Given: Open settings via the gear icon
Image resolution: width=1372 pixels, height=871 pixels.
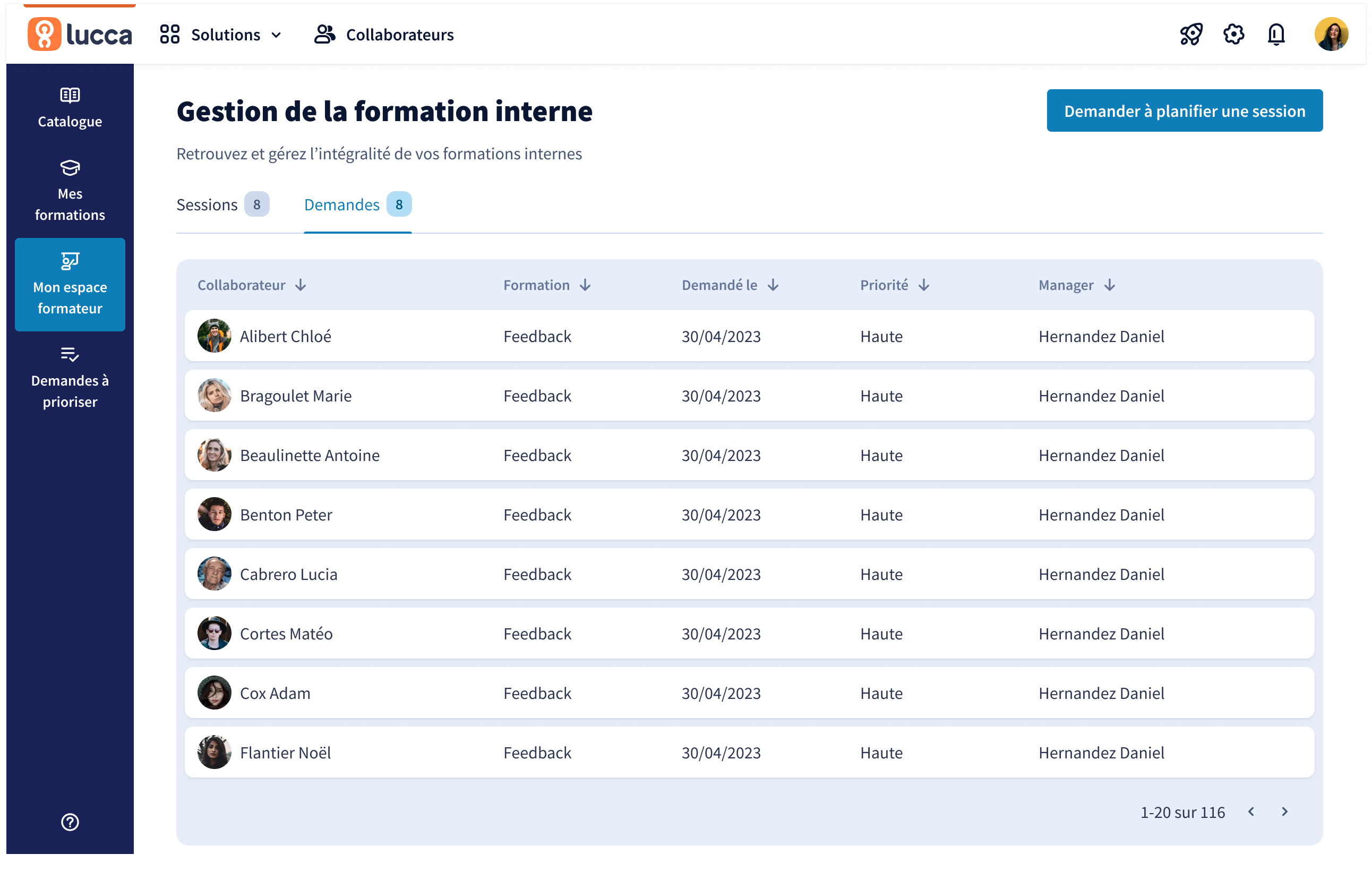Looking at the screenshot, I should [x=1233, y=35].
